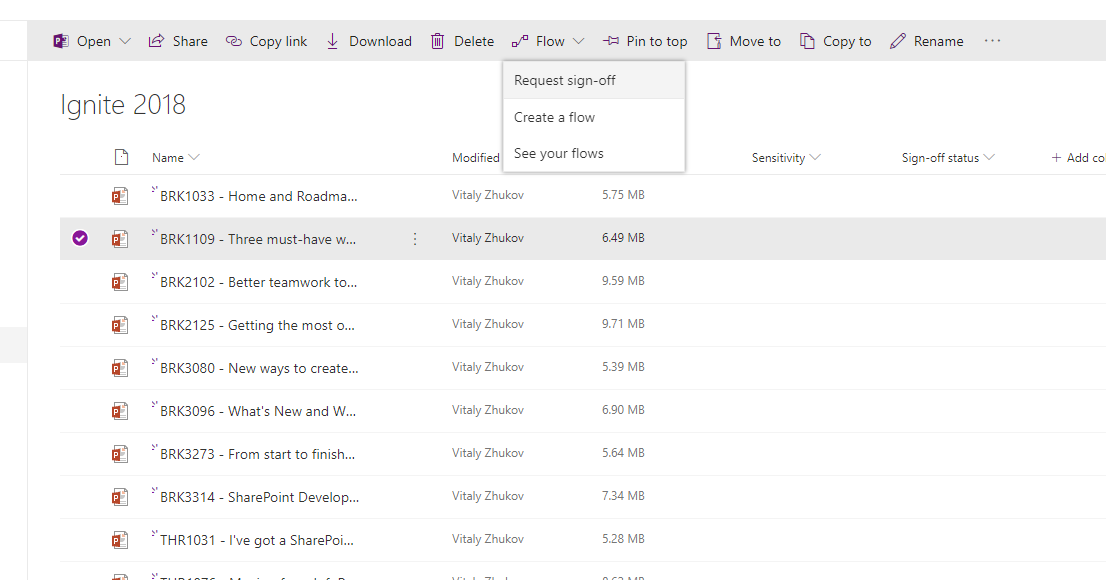Click the 9.59 MB file size cell
Image resolution: width=1106 pixels, height=580 pixels.
(x=624, y=281)
